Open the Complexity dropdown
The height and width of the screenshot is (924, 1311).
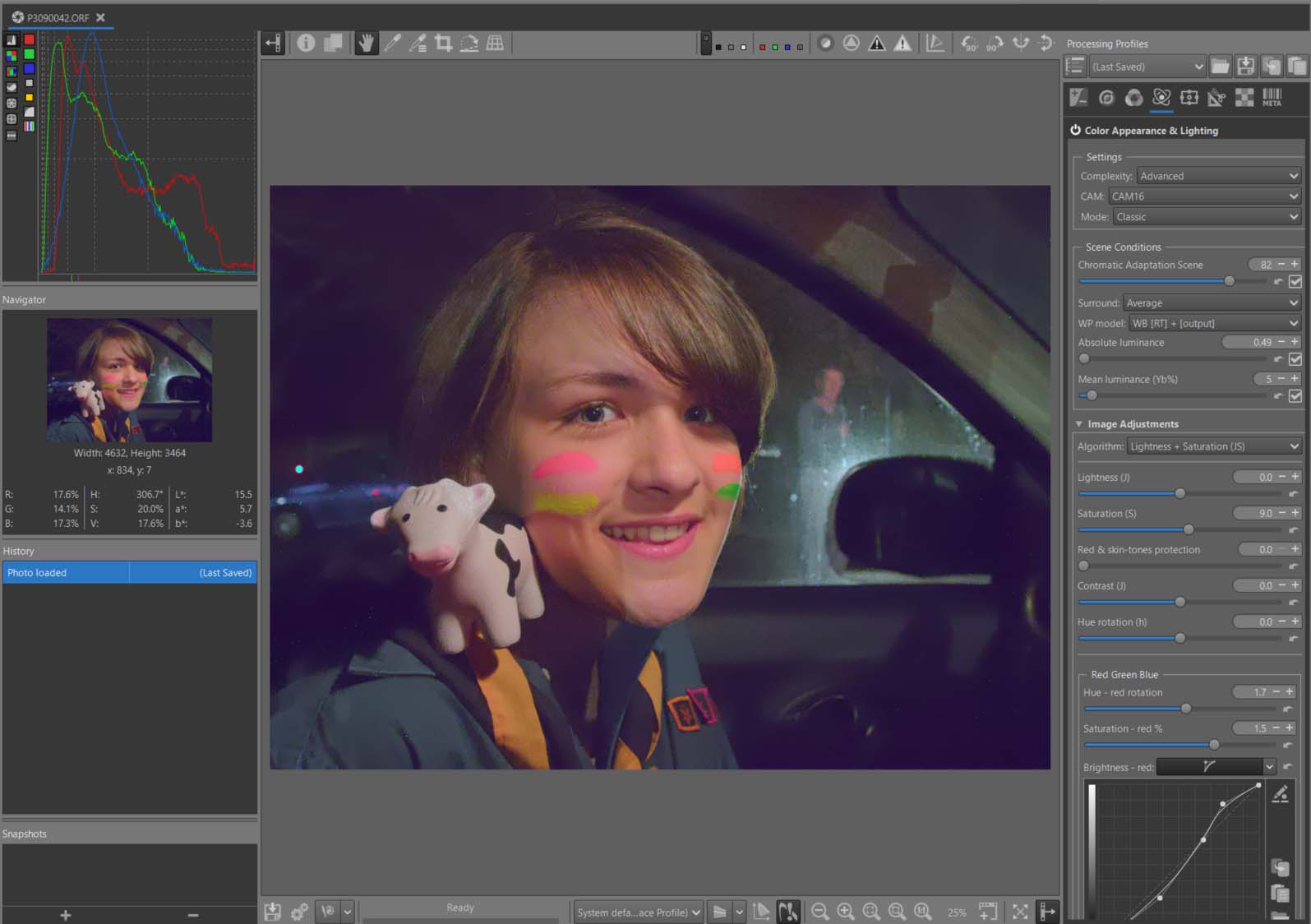(x=1218, y=176)
